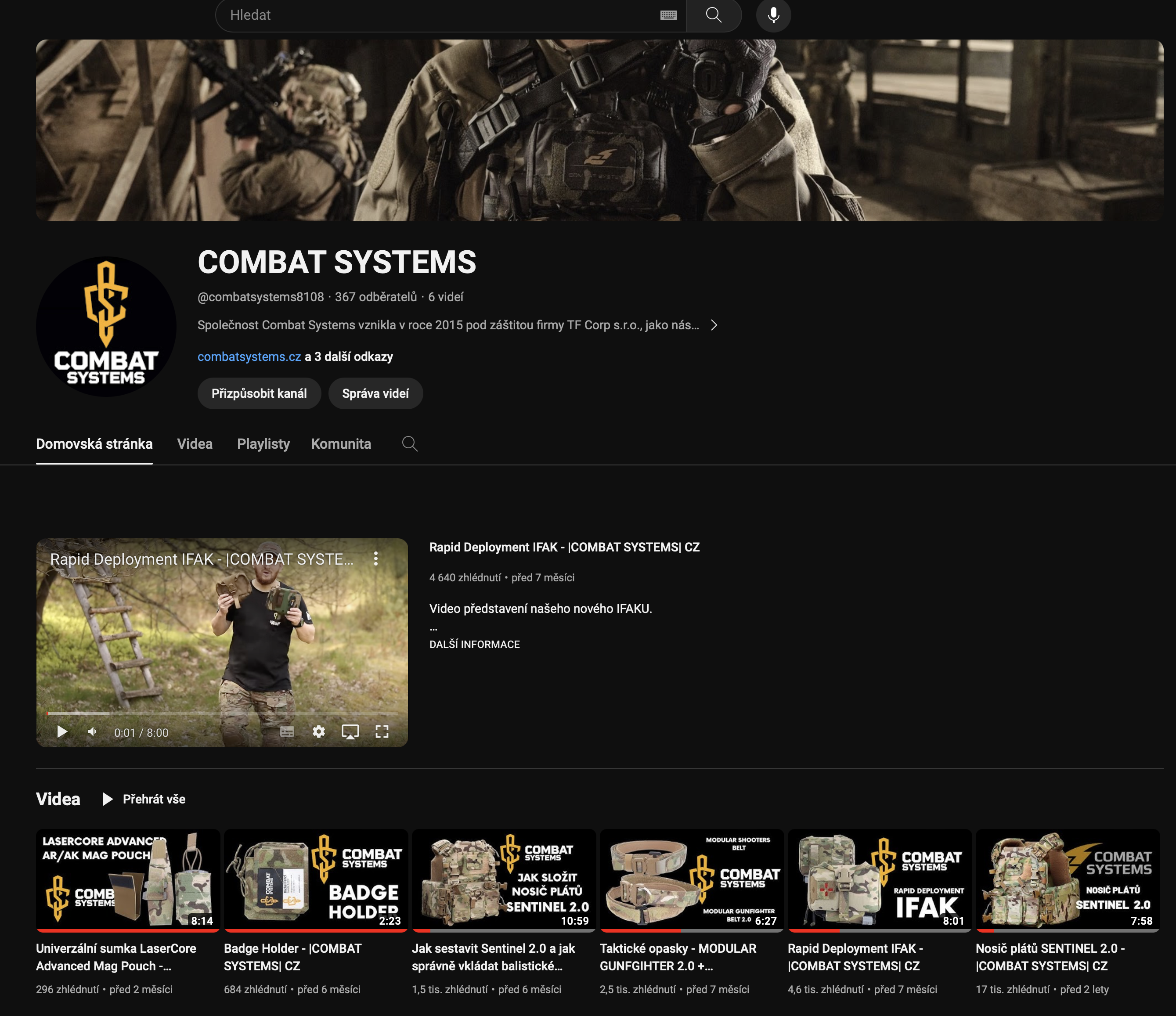Search within channel using tab-bar magnifier
Screen dimensions: 1176x1016
click(410, 444)
